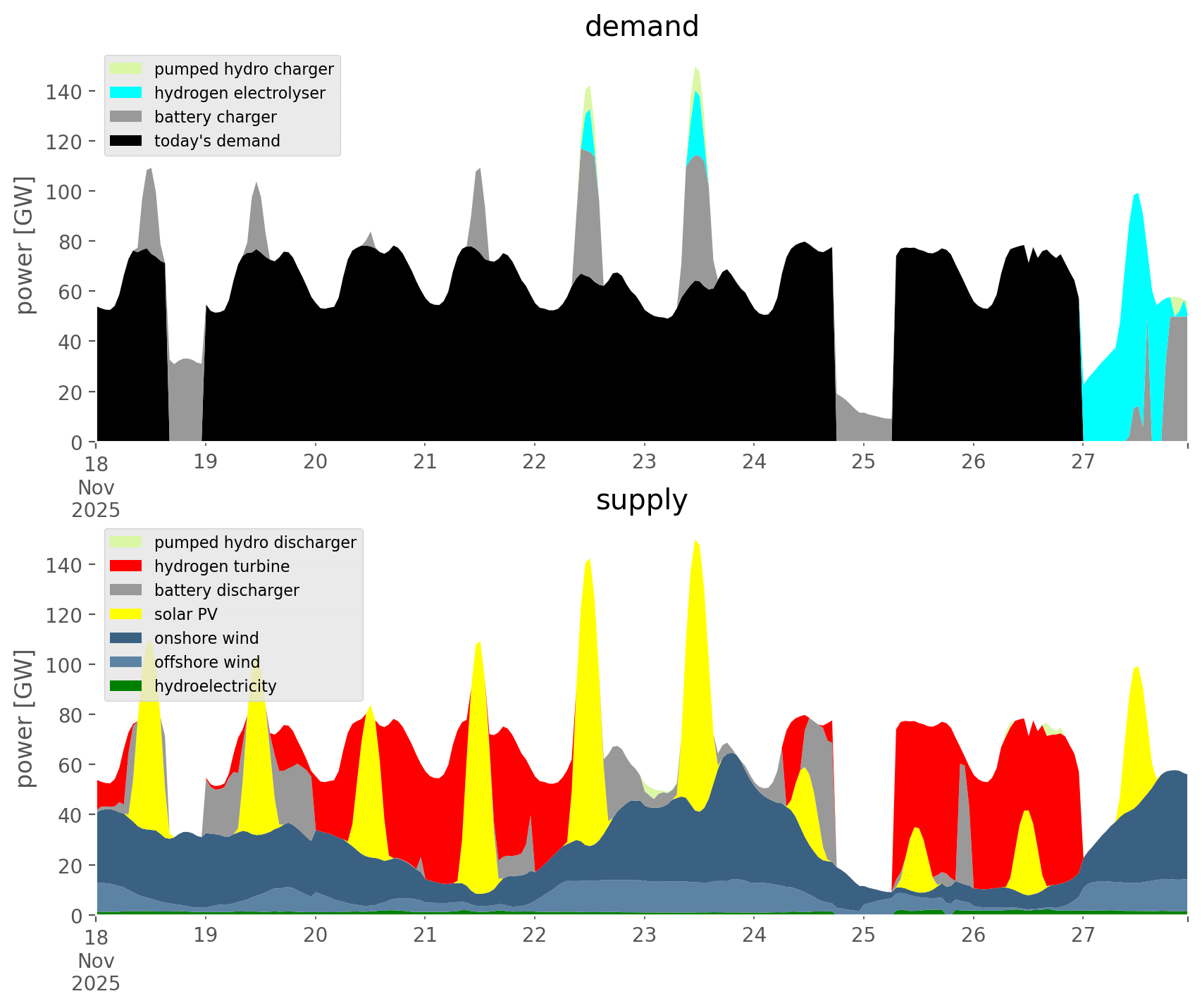This screenshot has width=1202, height=1008.
Task: Click the 25 date tick below the supply chart
Action: 863,935
